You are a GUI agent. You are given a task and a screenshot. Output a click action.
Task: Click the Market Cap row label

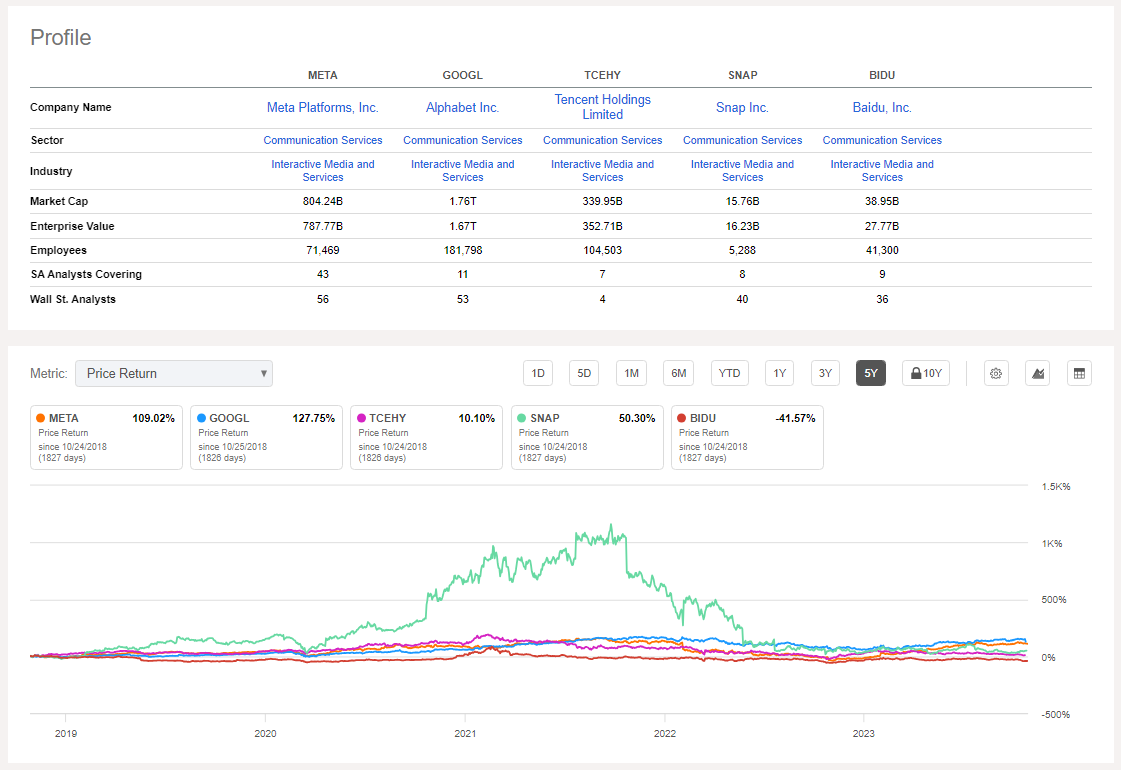59,202
